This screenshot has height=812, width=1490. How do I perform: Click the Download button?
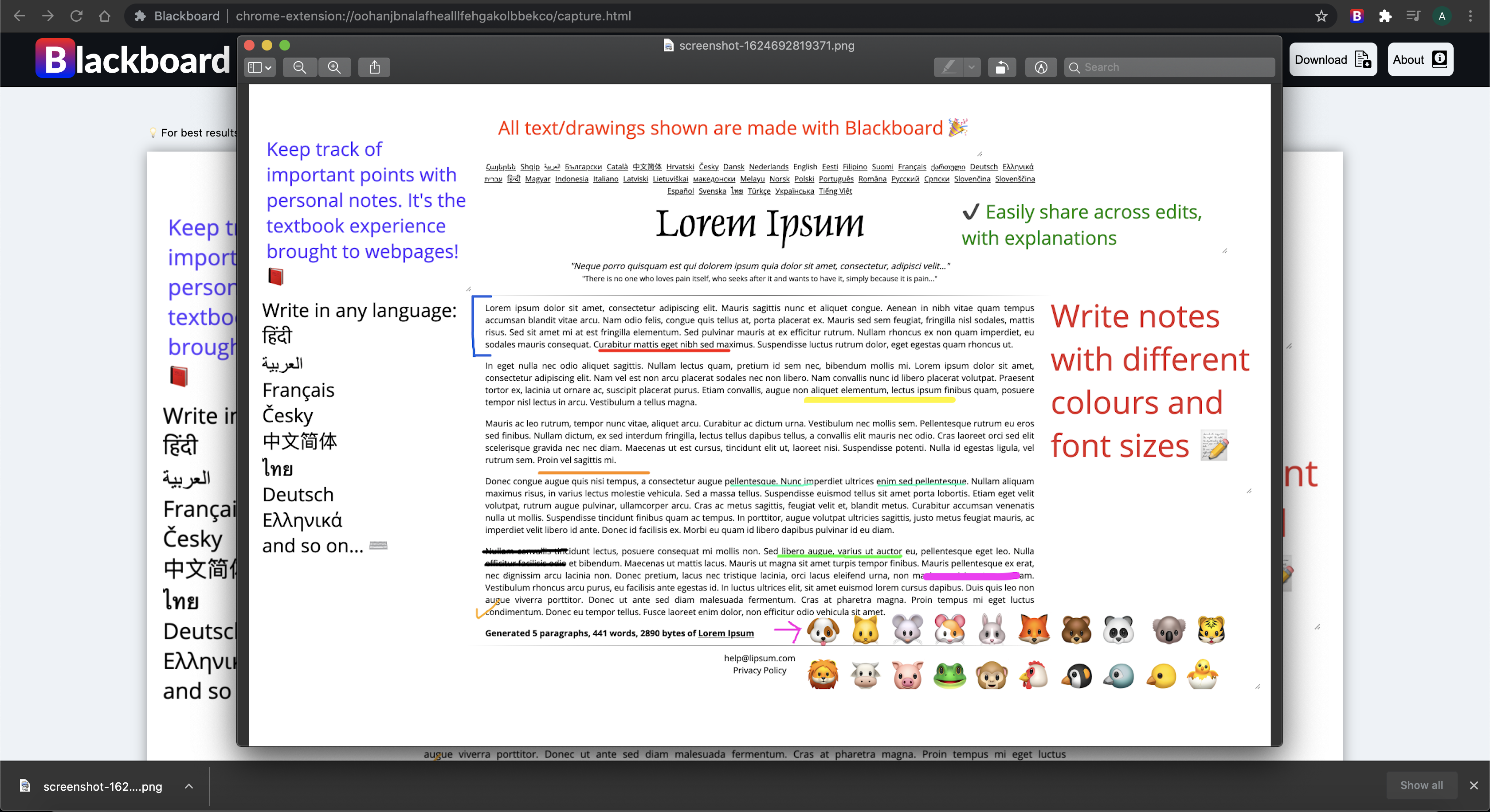(x=1332, y=59)
